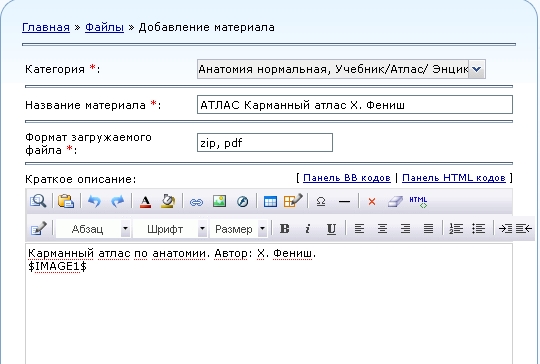The image size is (540, 364).
Task: Click the edit pencil icon in second toolbar row
Action: [39, 229]
